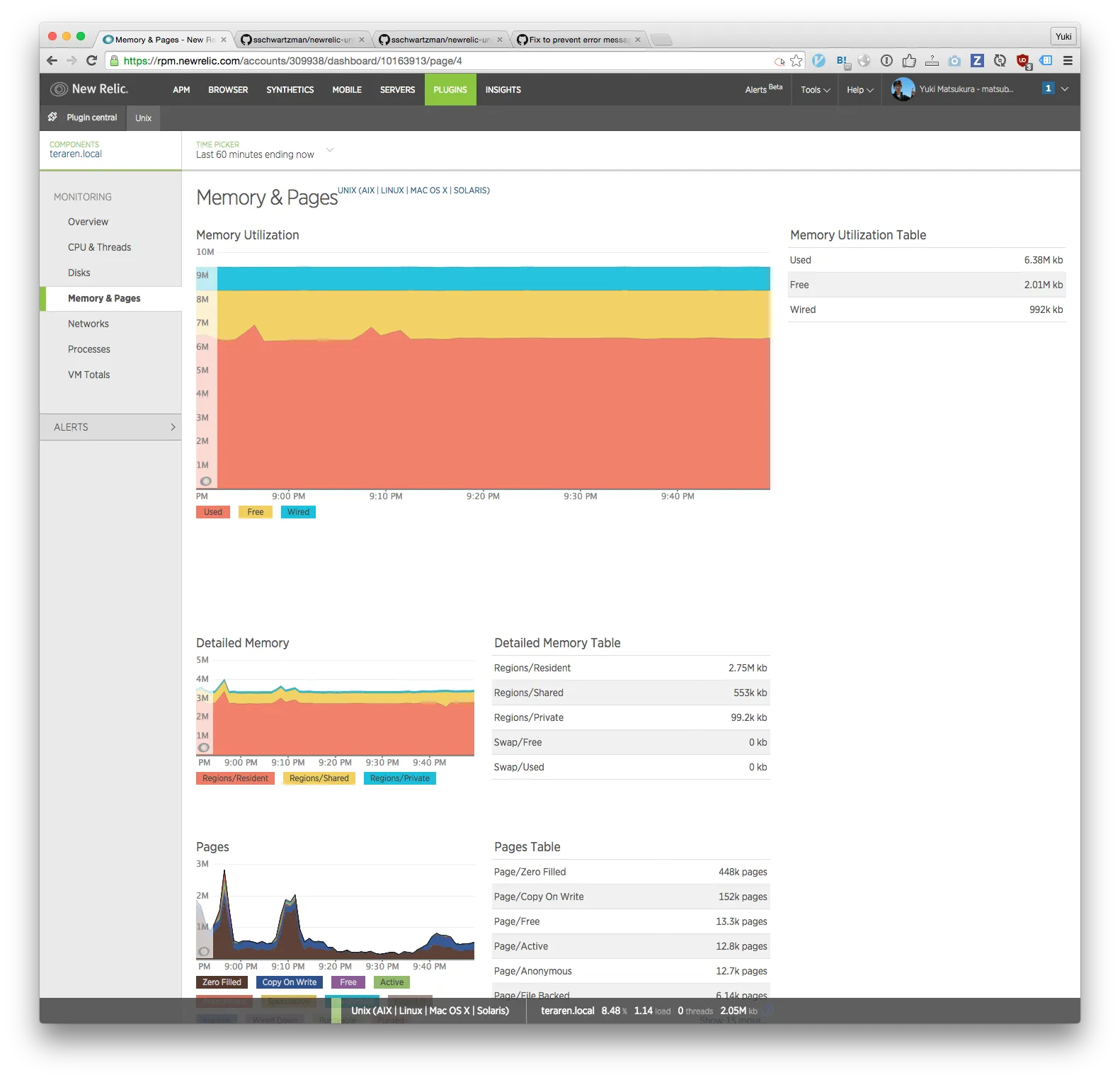The image size is (1120, 1080).
Task: Click the Detailed Memory chart zero-axis circle icon
Action: pyautogui.click(x=204, y=748)
